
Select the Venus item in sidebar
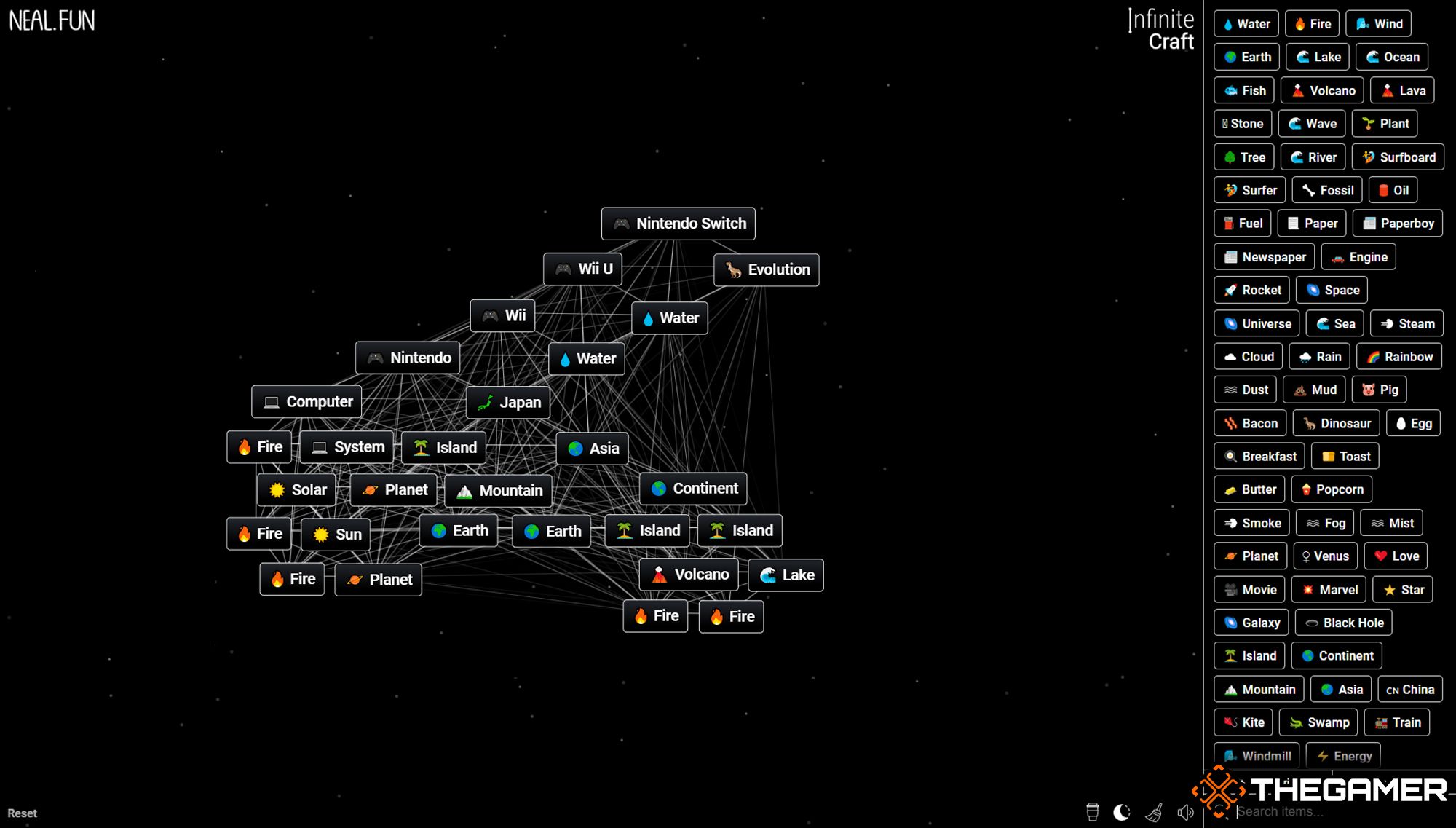(x=1326, y=556)
